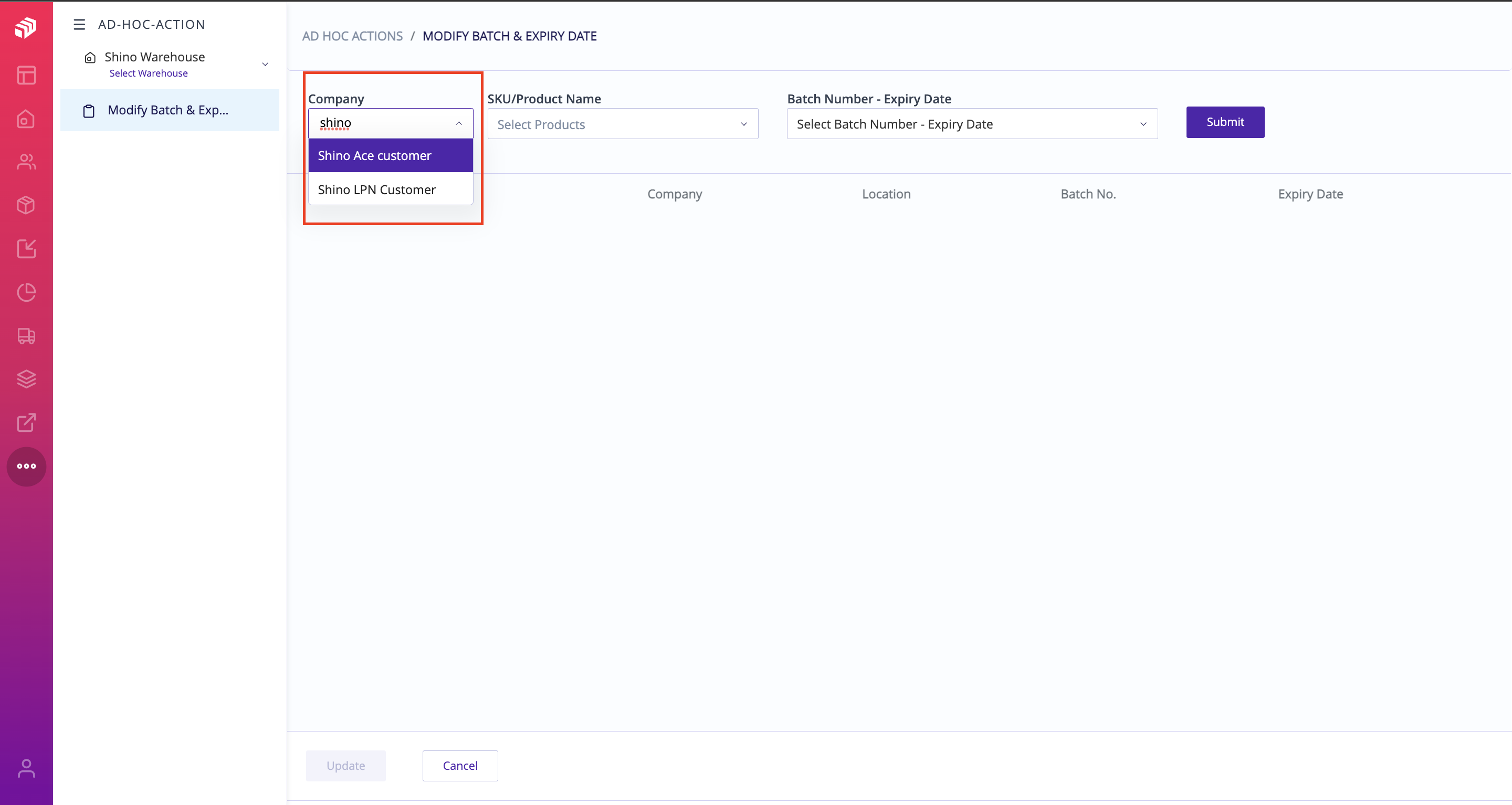Toggle the hamburger menu next to AD-HOC-ACTION
The width and height of the screenshot is (1512, 805).
coord(79,25)
